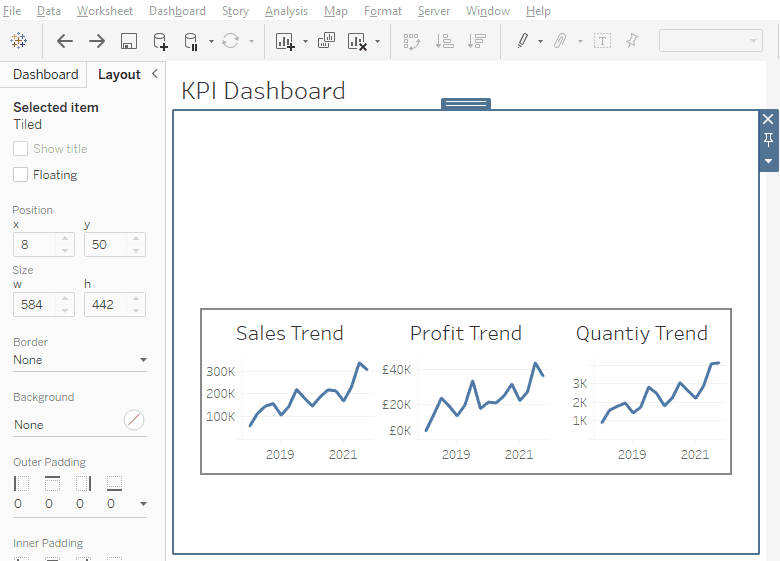
Task: Click the New Data Source icon
Action: point(160,41)
